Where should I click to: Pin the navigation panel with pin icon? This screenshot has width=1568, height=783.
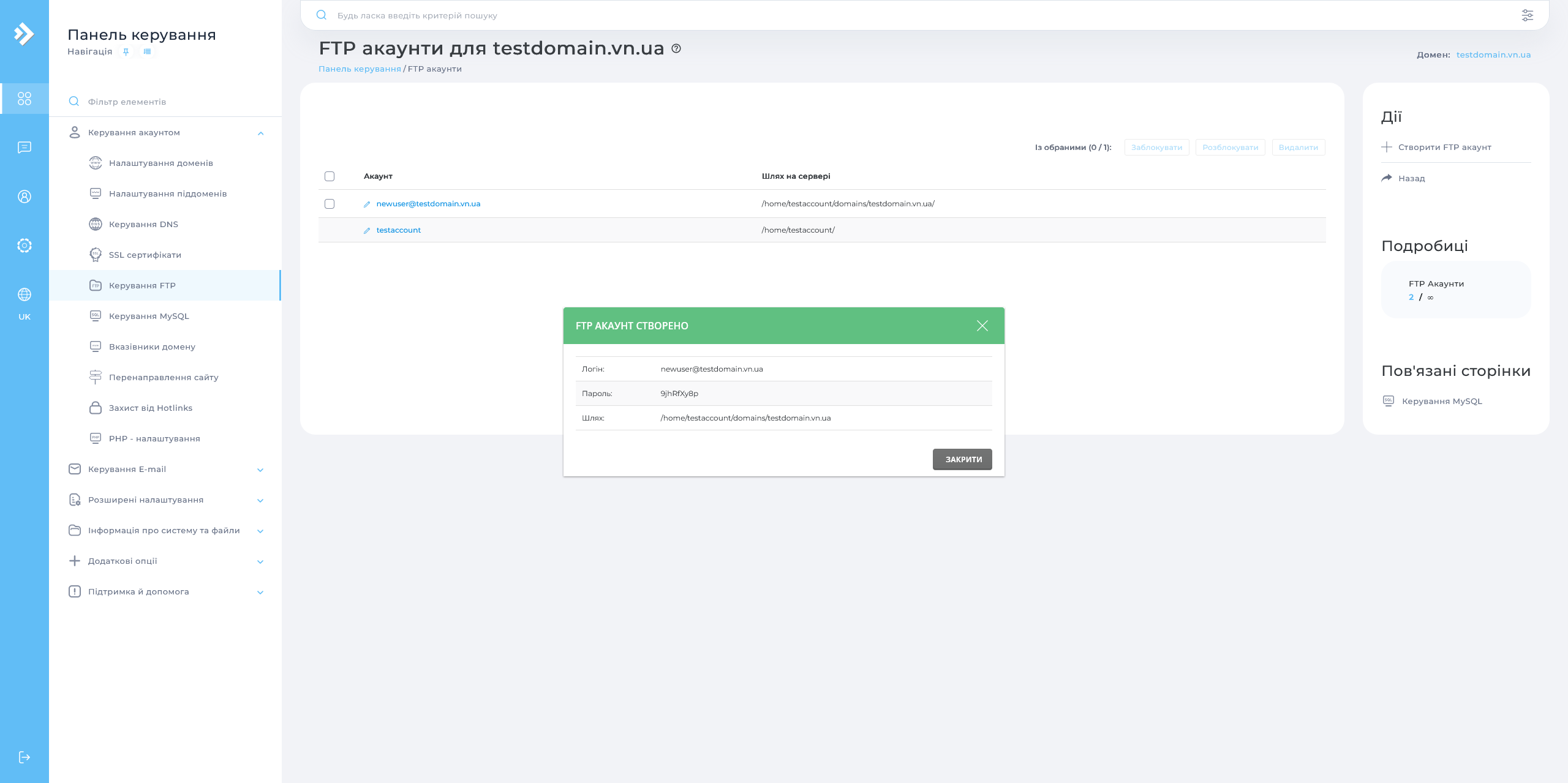click(126, 51)
